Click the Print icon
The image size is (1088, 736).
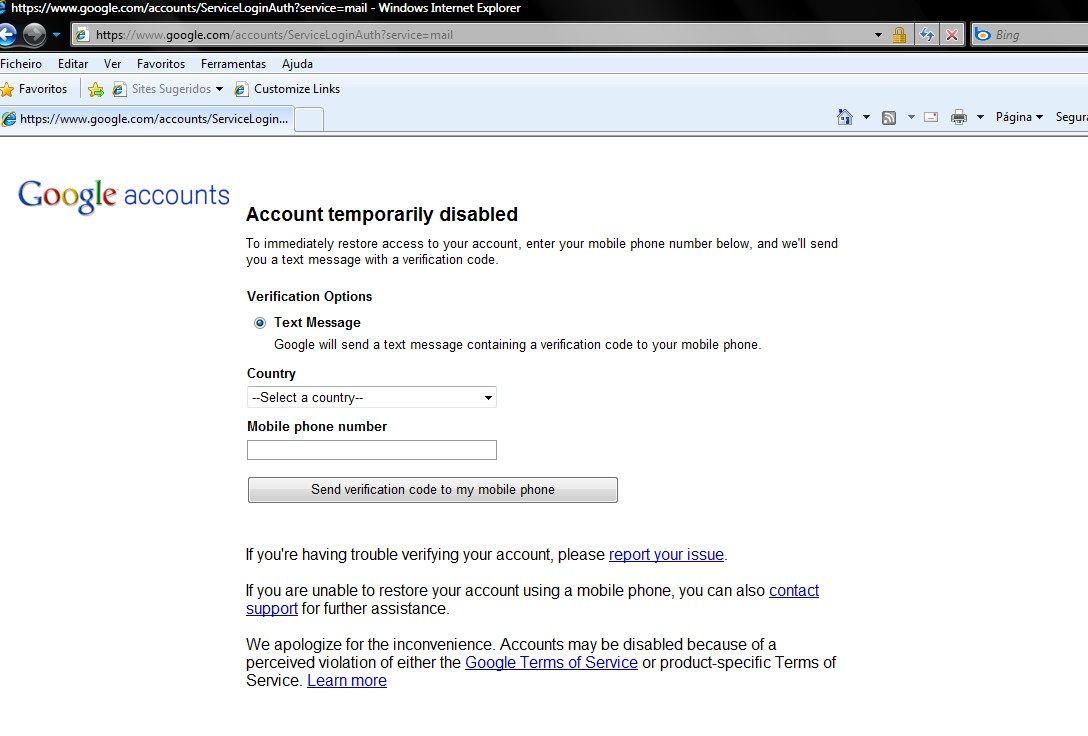coord(959,117)
